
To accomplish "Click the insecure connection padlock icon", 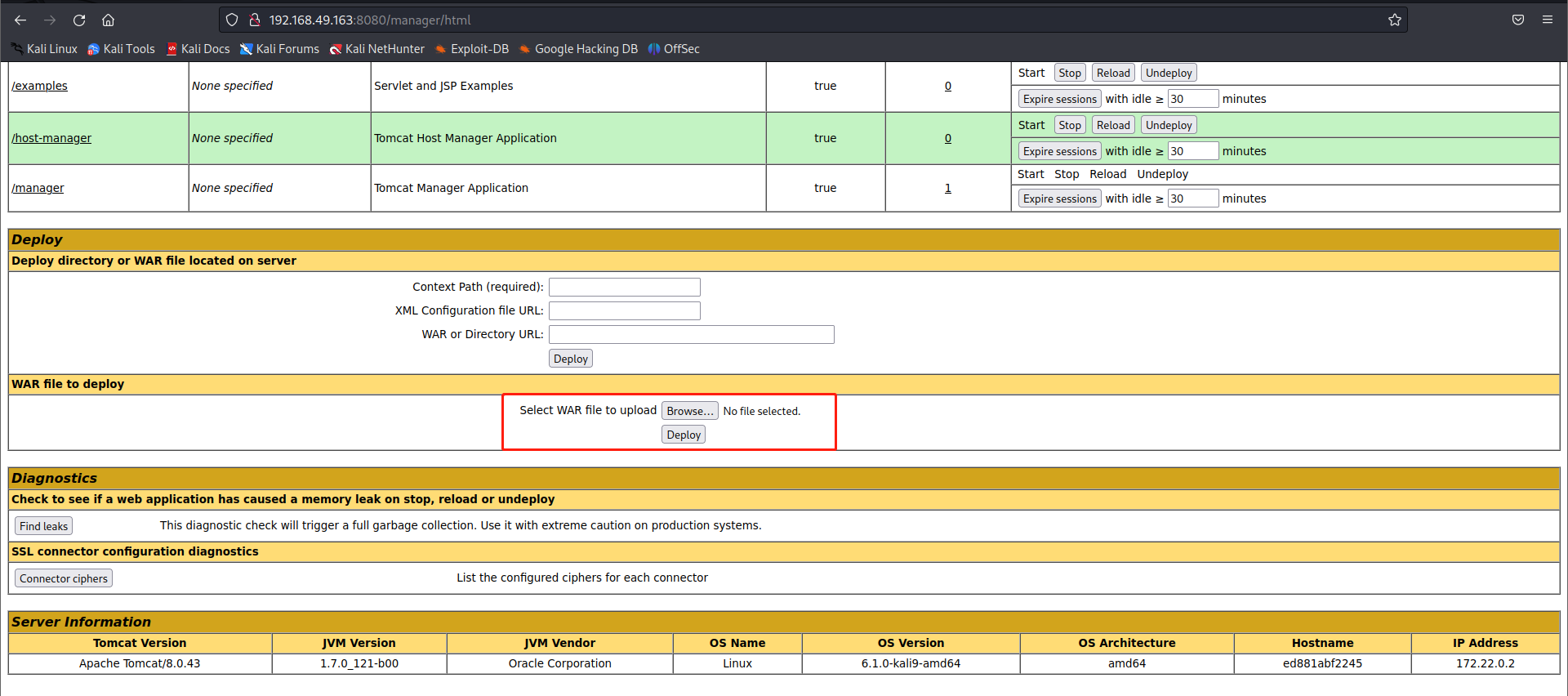I will pyautogui.click(x=254, y=20).
